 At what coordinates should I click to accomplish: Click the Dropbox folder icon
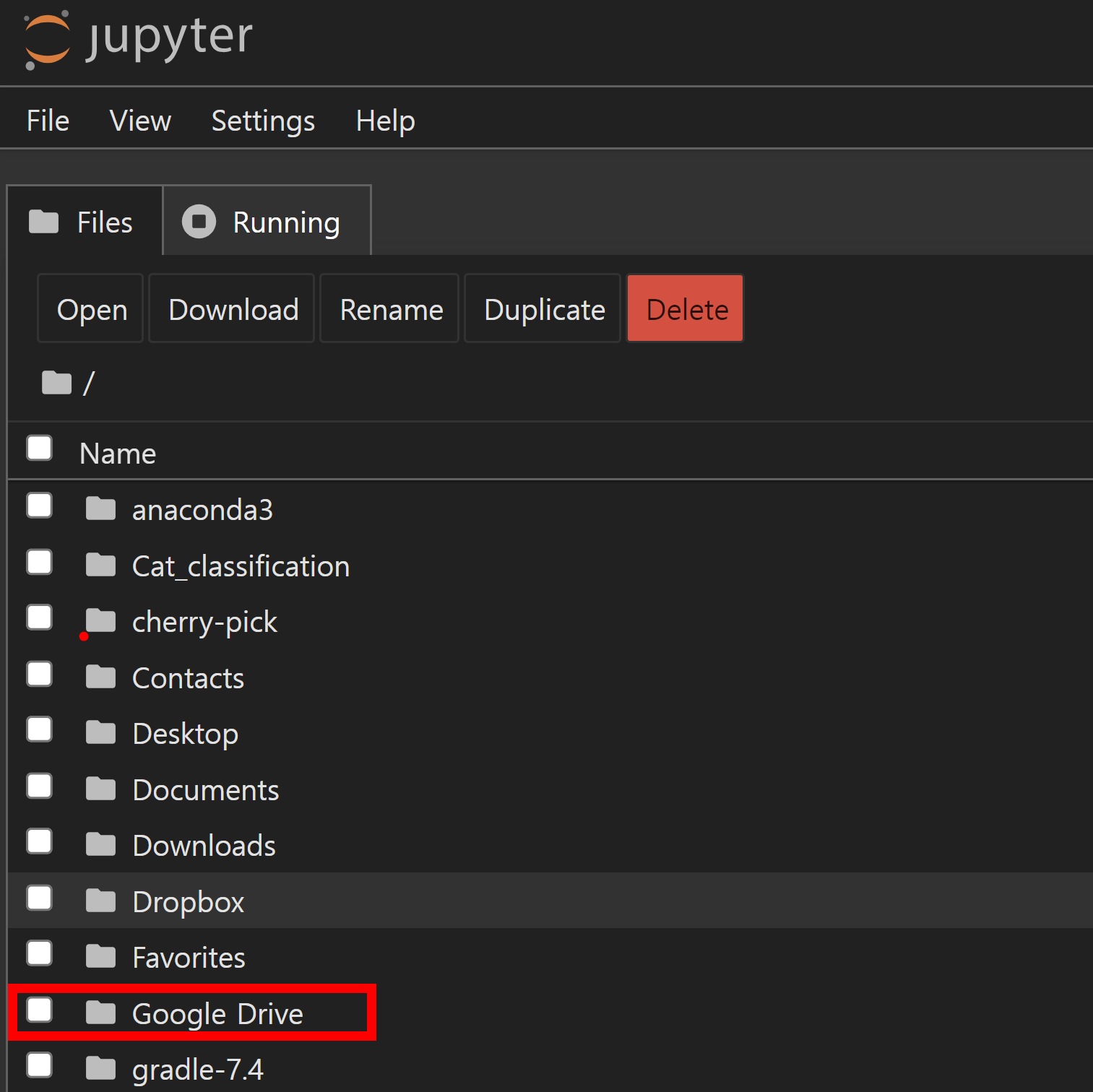coord(100,901)
